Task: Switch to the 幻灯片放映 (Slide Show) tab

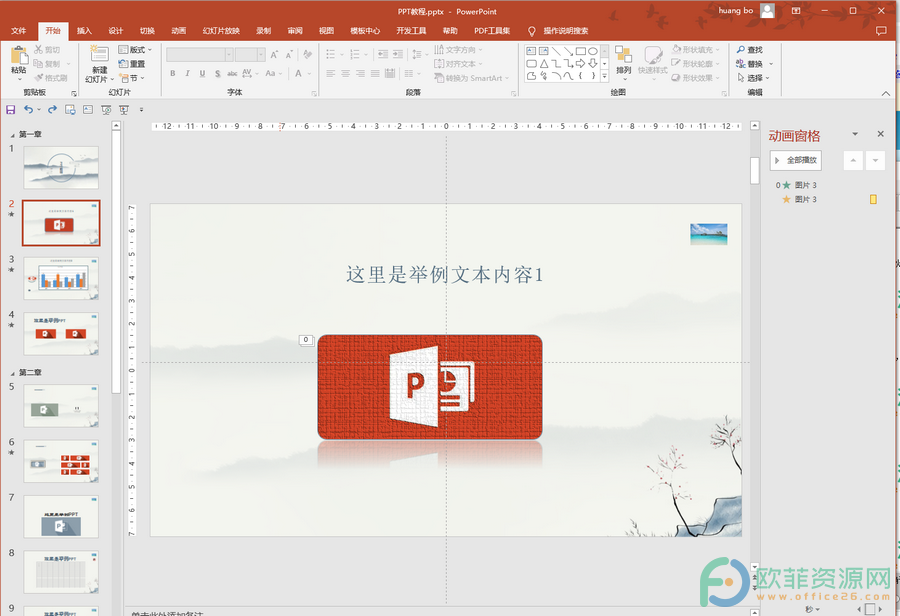Action: [221, 31]
